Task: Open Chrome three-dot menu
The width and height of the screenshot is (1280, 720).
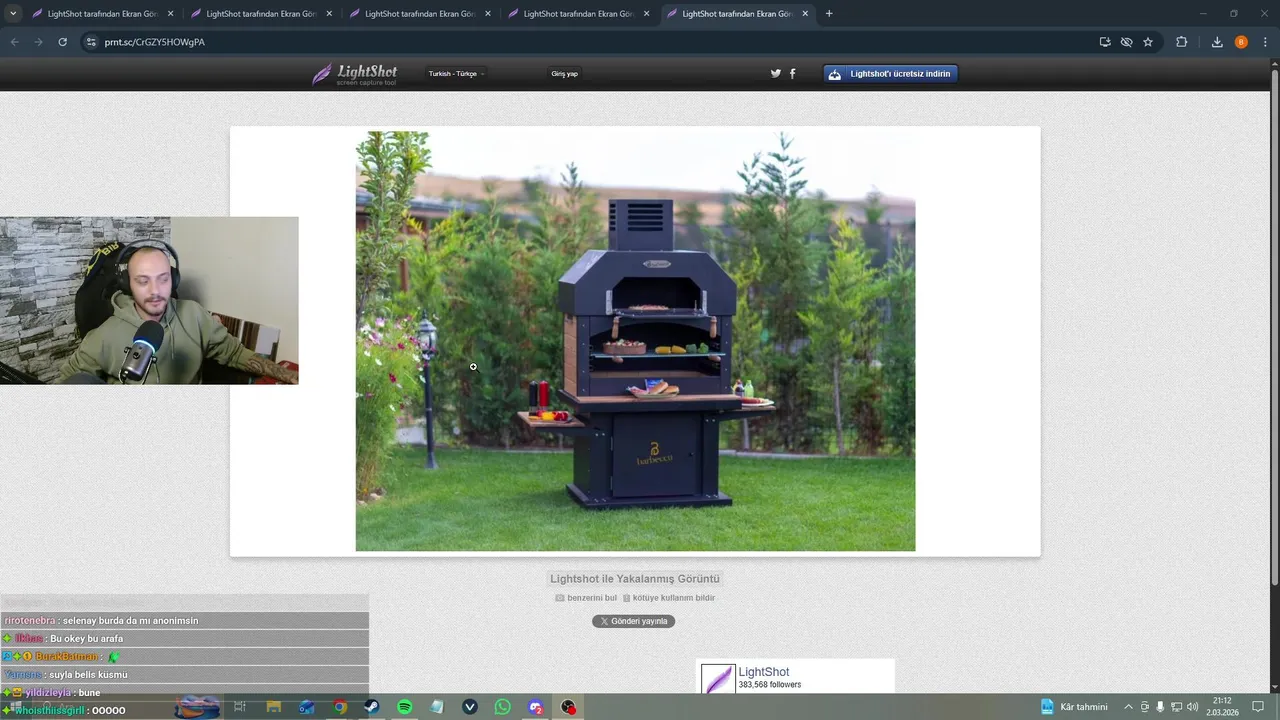Action: coord(1264,42)
